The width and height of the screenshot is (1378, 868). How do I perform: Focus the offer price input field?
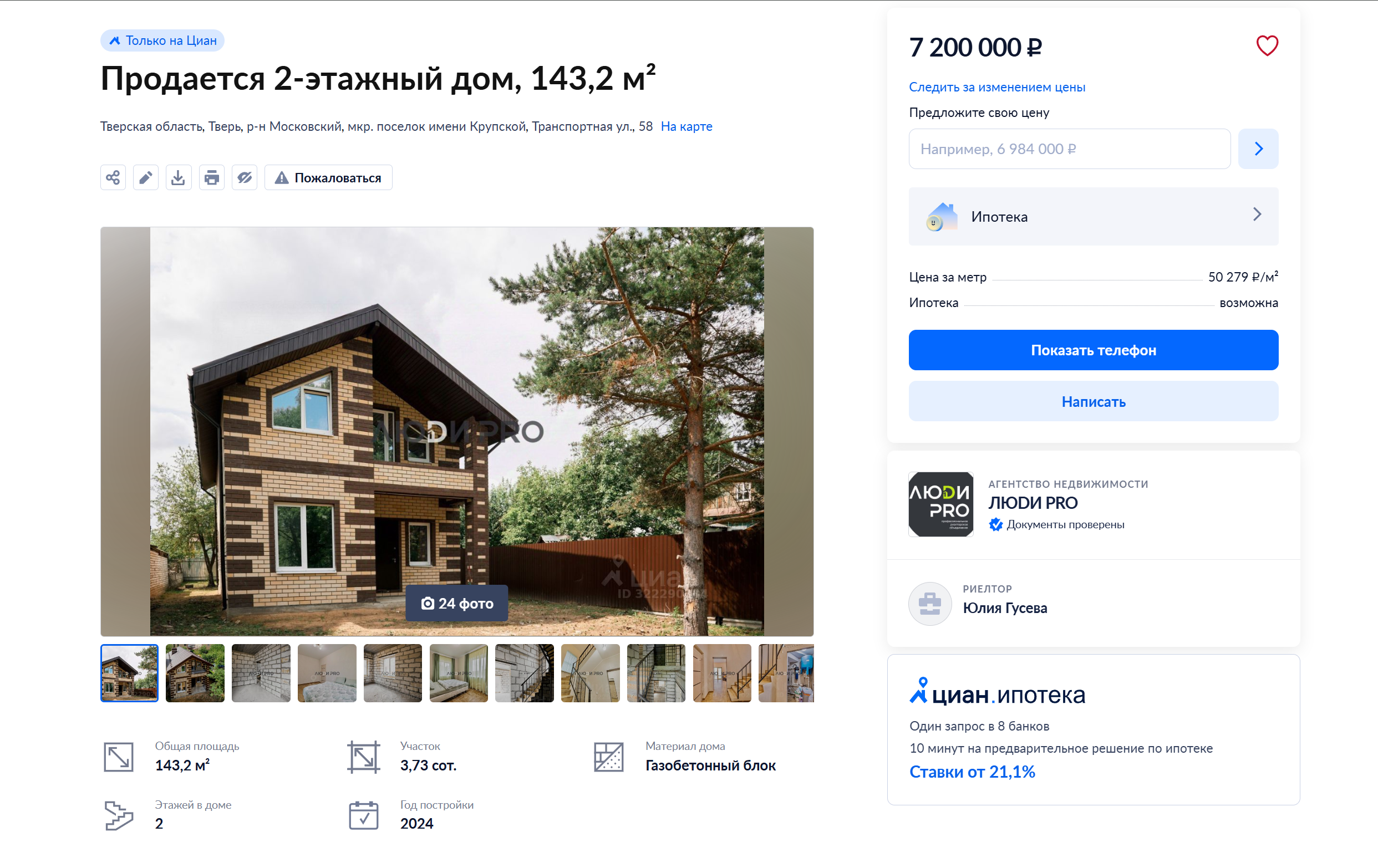[x=1069, y=149]
